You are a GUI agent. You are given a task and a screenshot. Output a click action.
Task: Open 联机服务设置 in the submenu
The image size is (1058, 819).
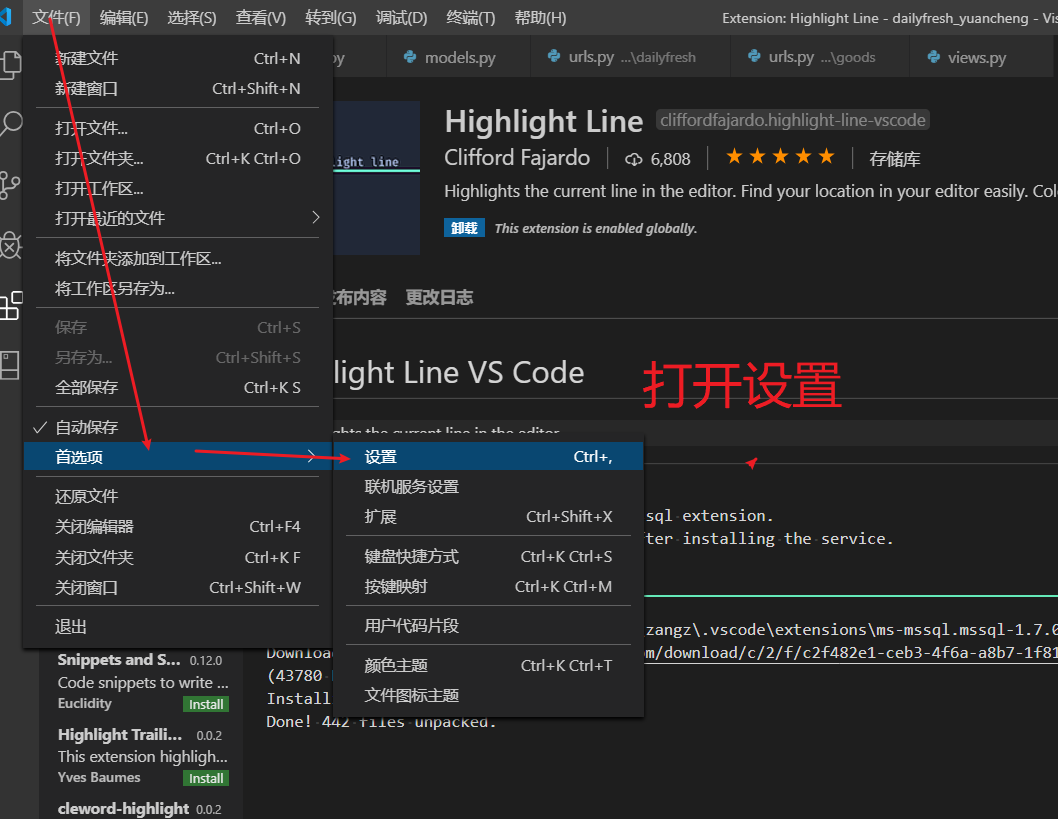point(489,486)
